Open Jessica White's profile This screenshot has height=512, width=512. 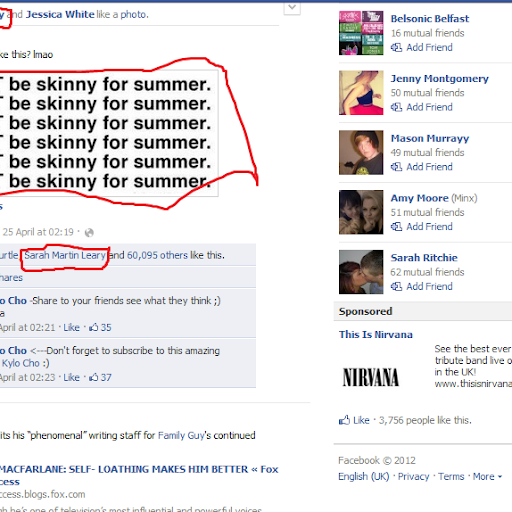[60, 14]
